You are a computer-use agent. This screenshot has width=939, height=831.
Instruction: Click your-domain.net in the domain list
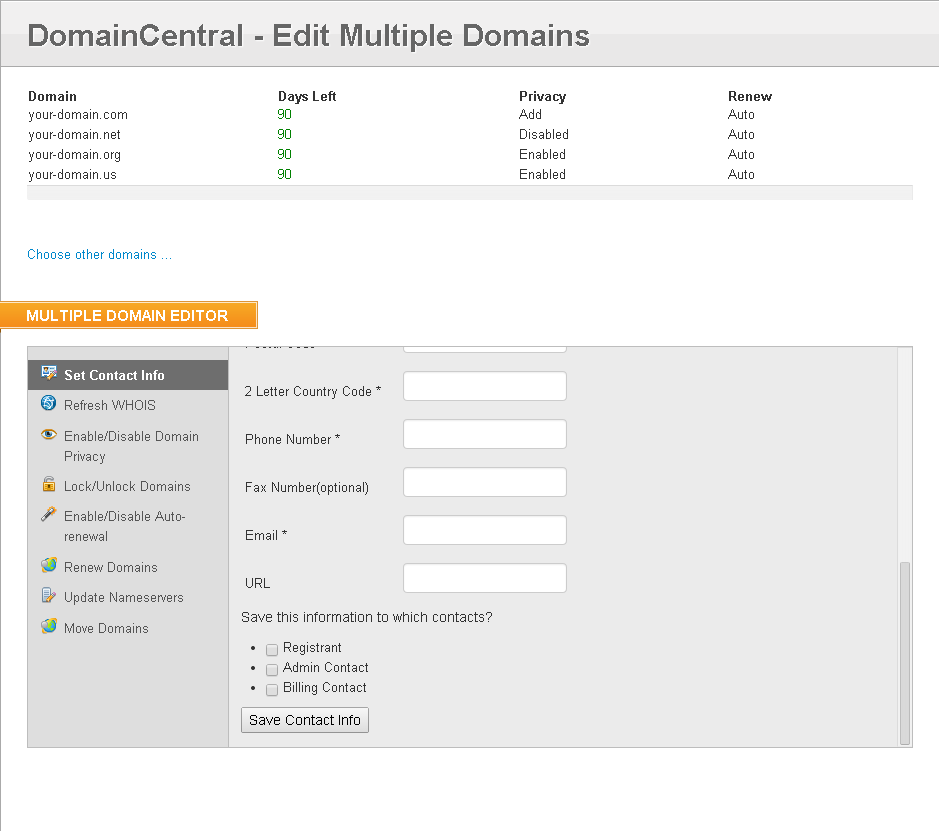click(x=74, y=135)
